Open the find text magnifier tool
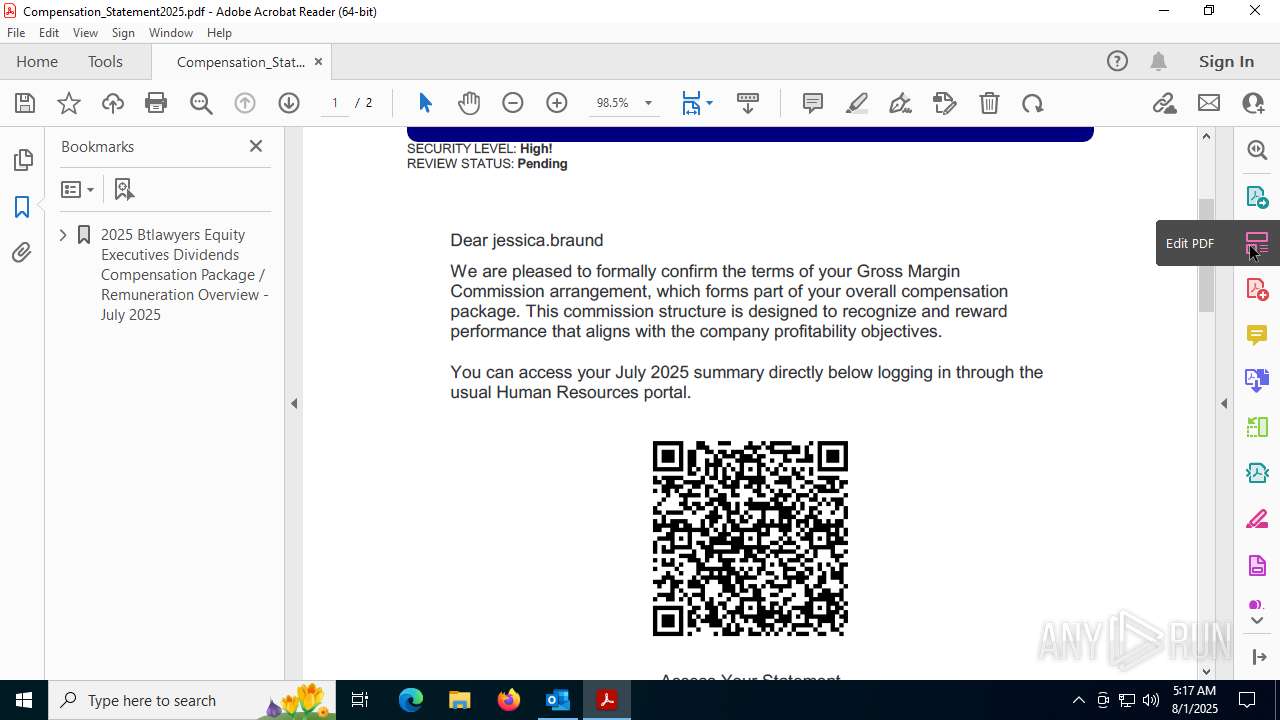 [x=201, y=103]
